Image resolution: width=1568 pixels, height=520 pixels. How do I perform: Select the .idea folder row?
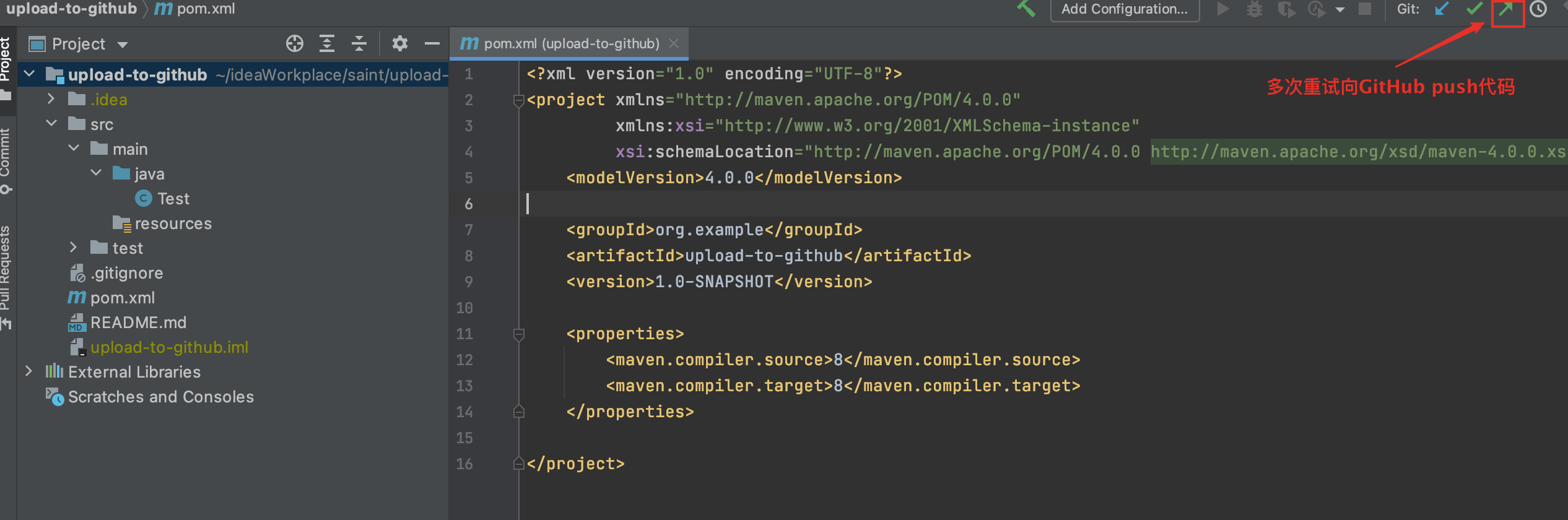point(232,100)
